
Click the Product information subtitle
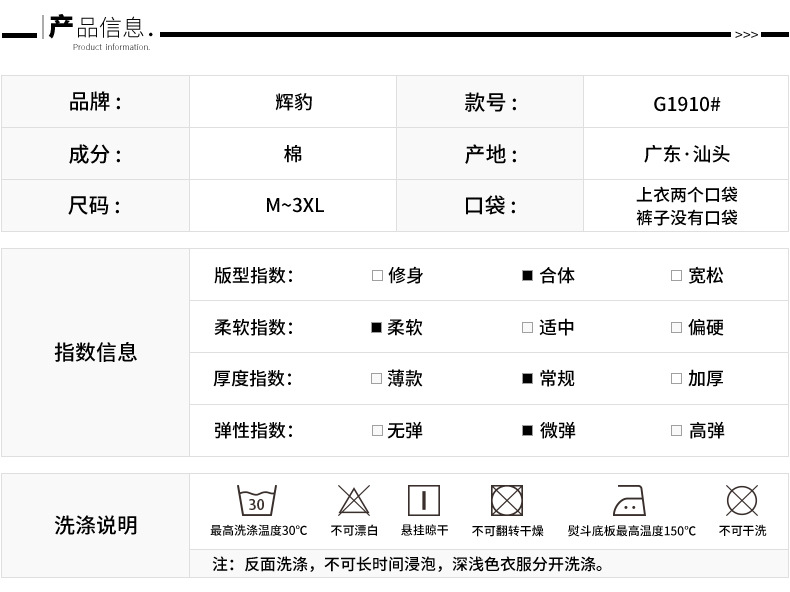[x=111, y=47]
